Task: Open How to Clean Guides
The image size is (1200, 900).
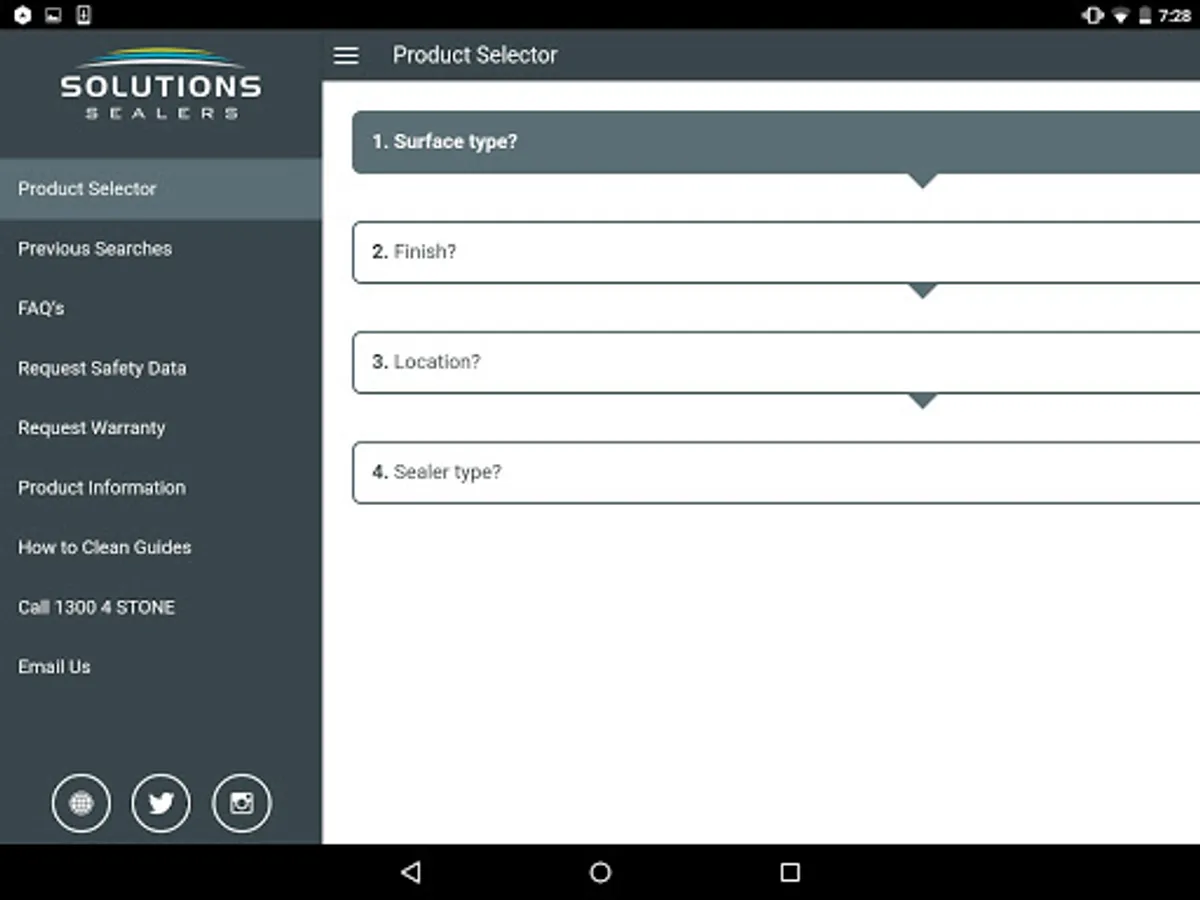Action: coord(161,547)
